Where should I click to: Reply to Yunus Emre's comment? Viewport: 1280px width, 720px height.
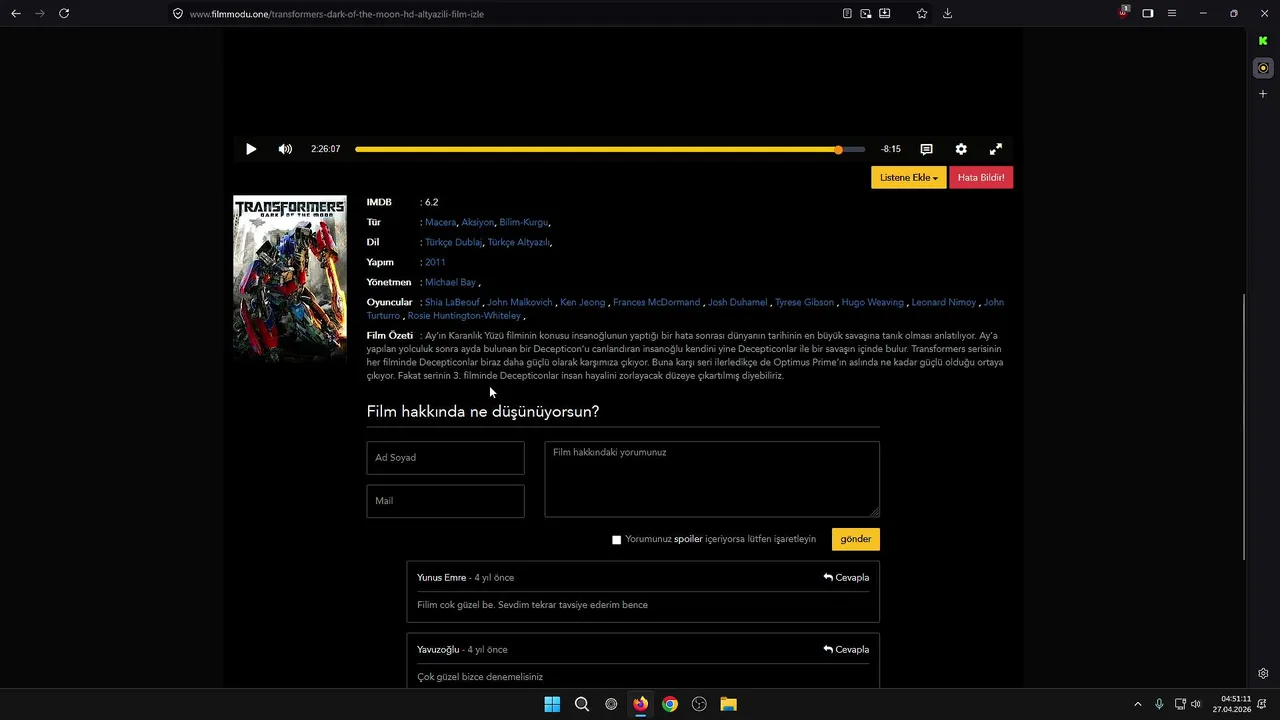pos(846,578)
